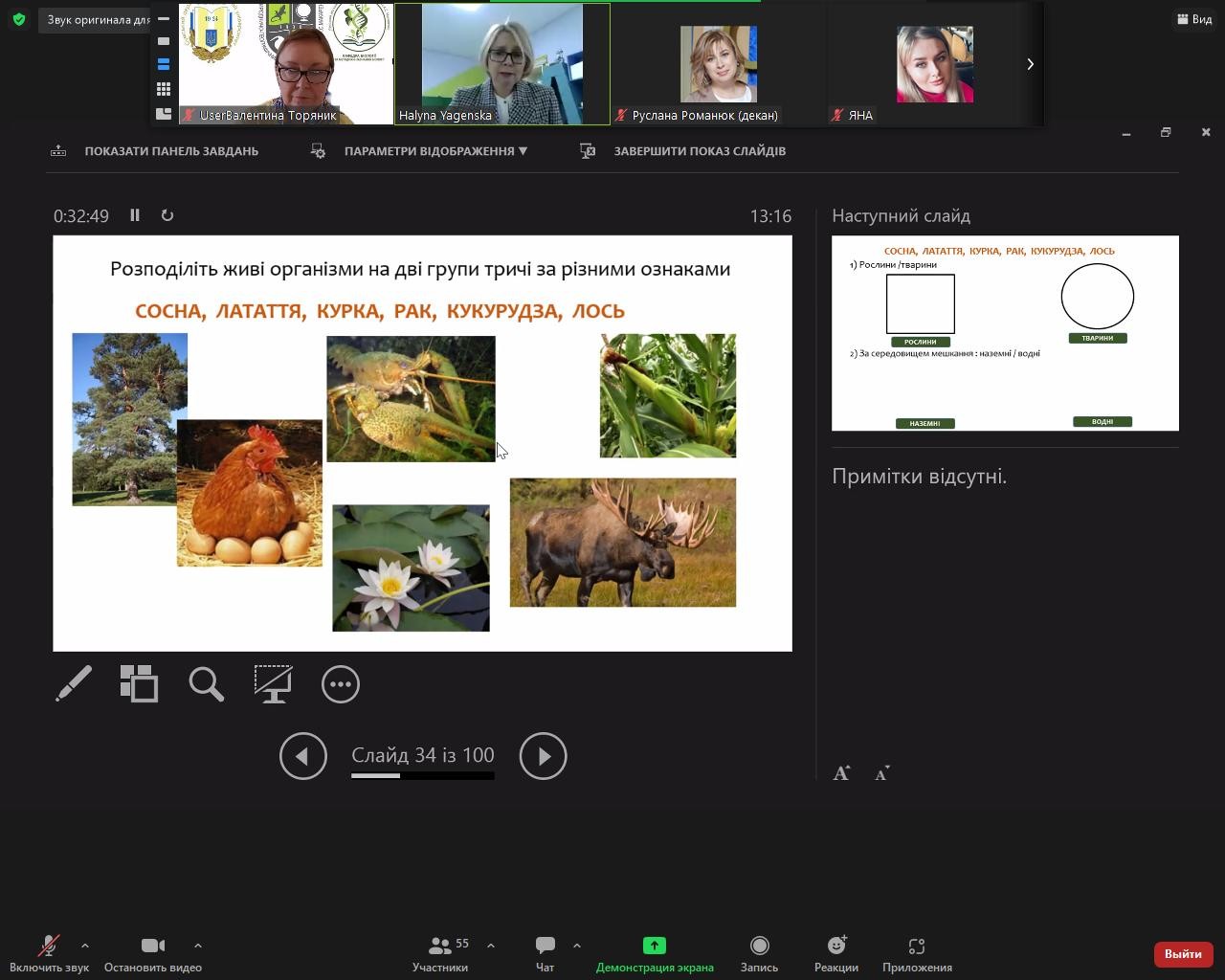Open more slideshow options ellipsis button
This screenshot has height=980, width=1225.
[341, 684]
